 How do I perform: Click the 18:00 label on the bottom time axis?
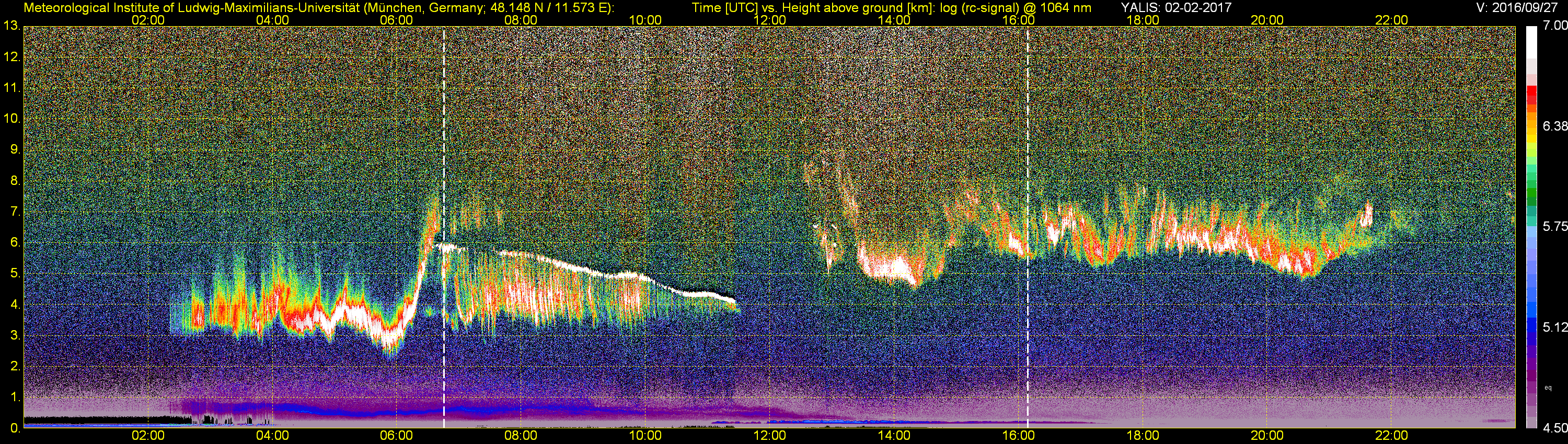click(x=1143, y=436)
